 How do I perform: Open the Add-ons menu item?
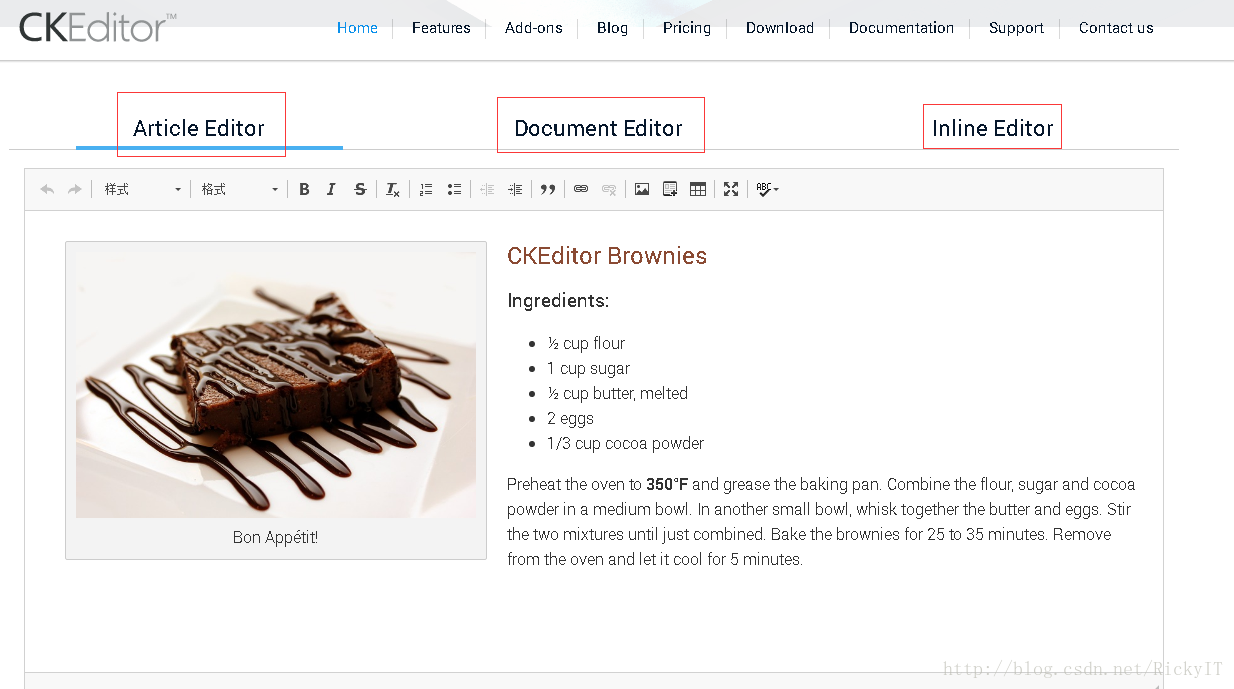(534, 28)
